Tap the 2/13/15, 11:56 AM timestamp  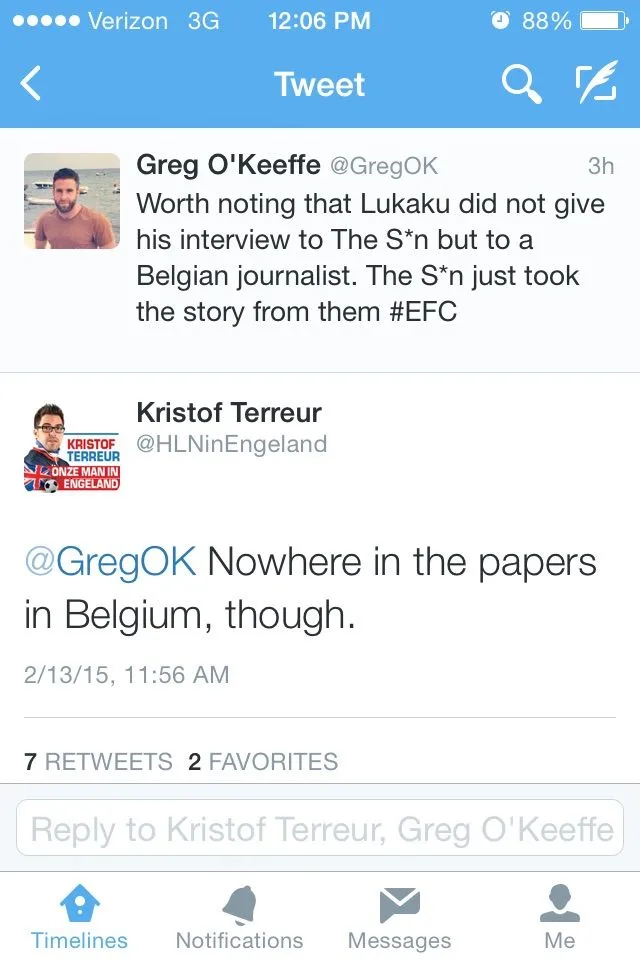(x=127, y=675)
